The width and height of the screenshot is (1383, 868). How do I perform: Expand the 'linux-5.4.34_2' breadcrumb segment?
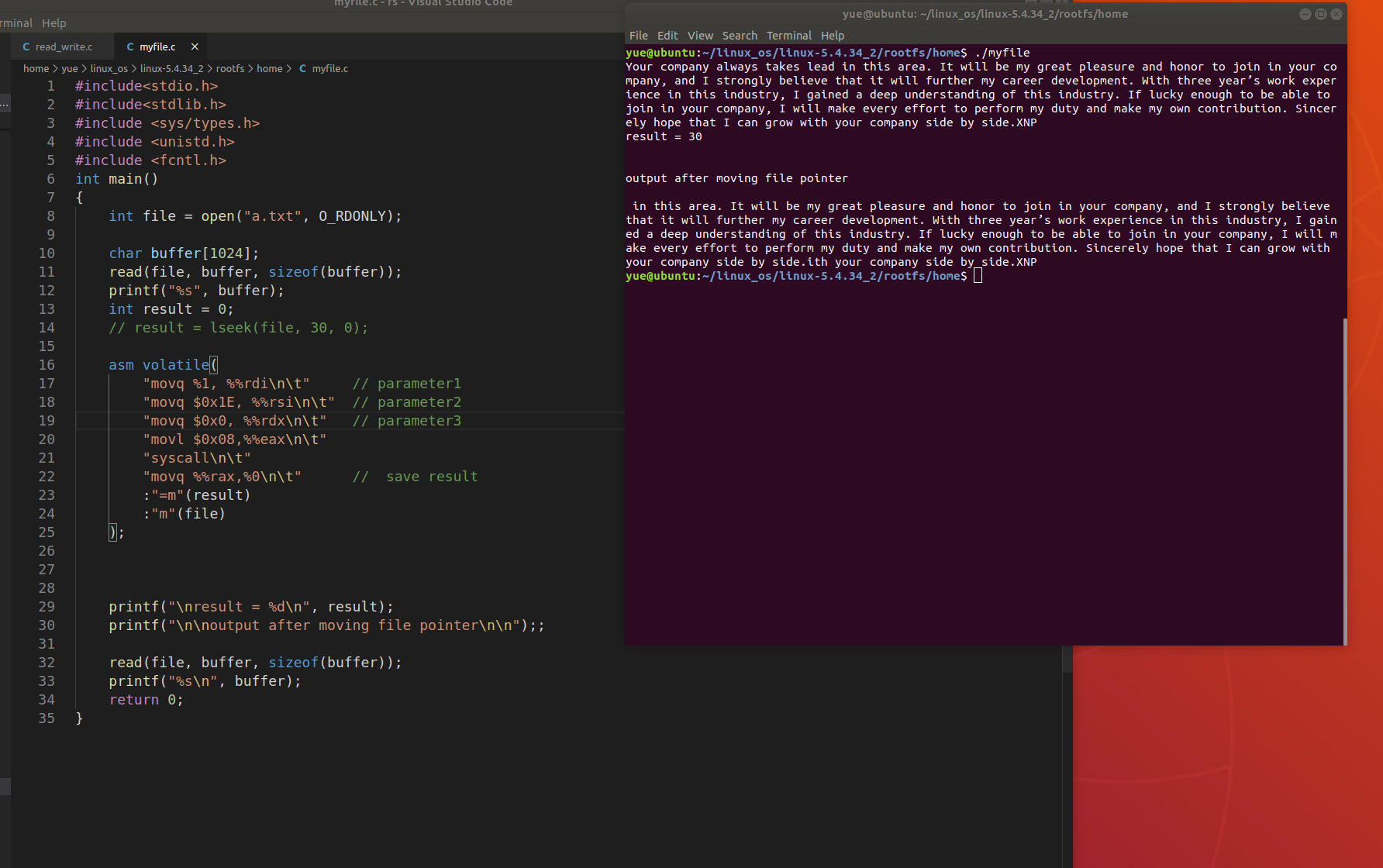point(171,68)
